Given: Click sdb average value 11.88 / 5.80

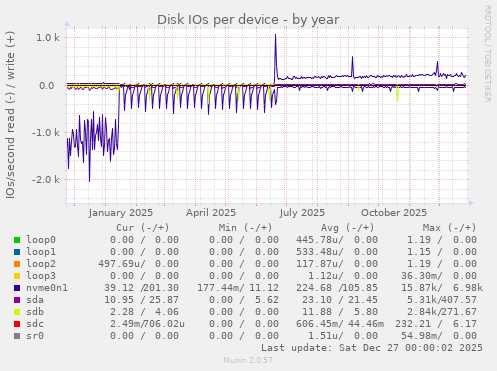Looking at the screenshot, I should click(340, 312).
